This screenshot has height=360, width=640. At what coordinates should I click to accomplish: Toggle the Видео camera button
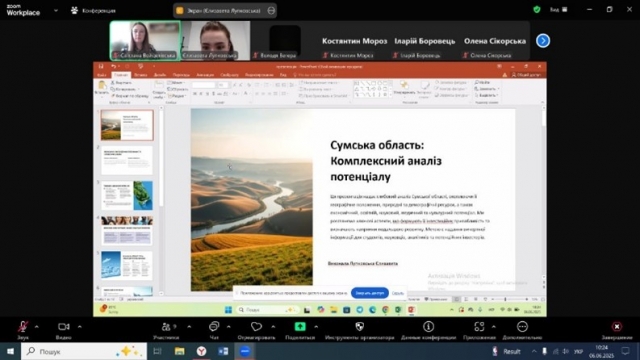tap(64, 327)
